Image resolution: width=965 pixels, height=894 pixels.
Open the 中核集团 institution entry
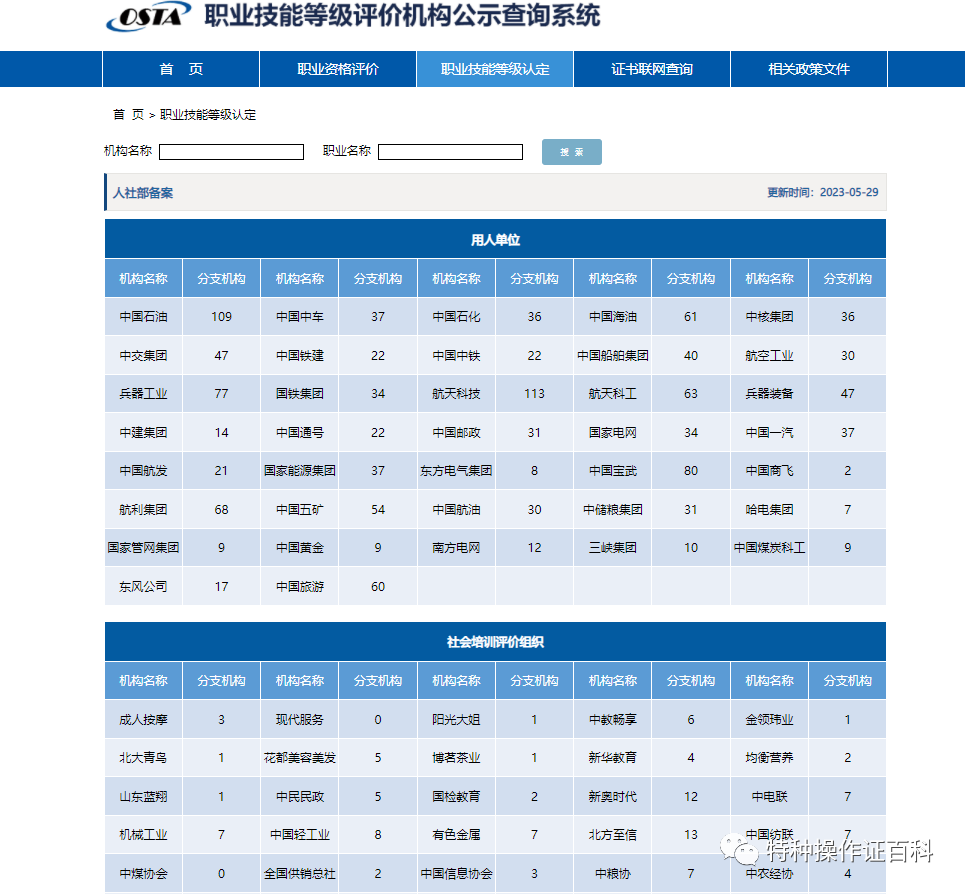coord(769,317)
